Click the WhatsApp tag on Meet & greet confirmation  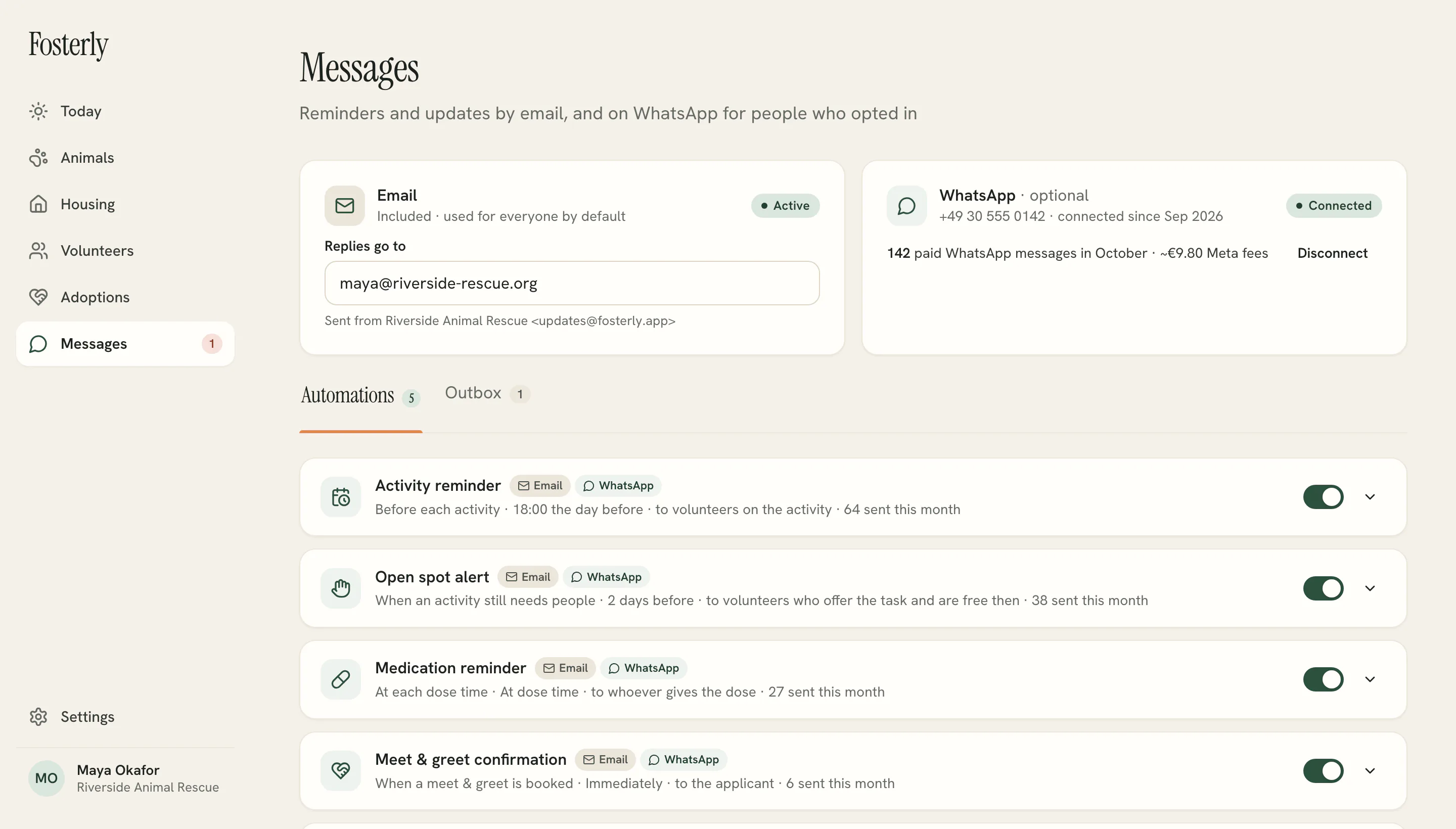[684, 760]
